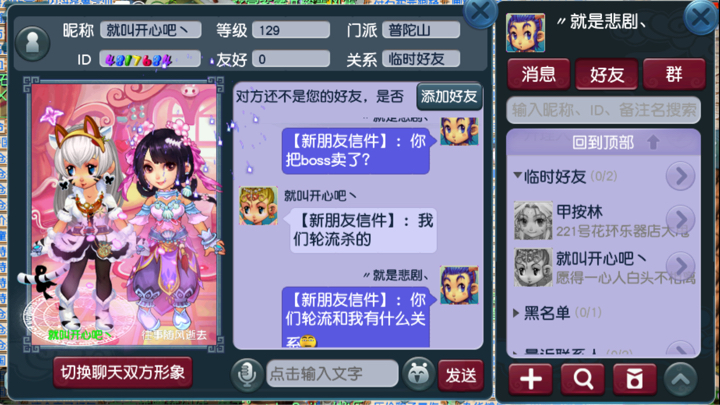Collapse the 临时好友 group triangle
The image size is (720, 405).
(x=518, y=175)
